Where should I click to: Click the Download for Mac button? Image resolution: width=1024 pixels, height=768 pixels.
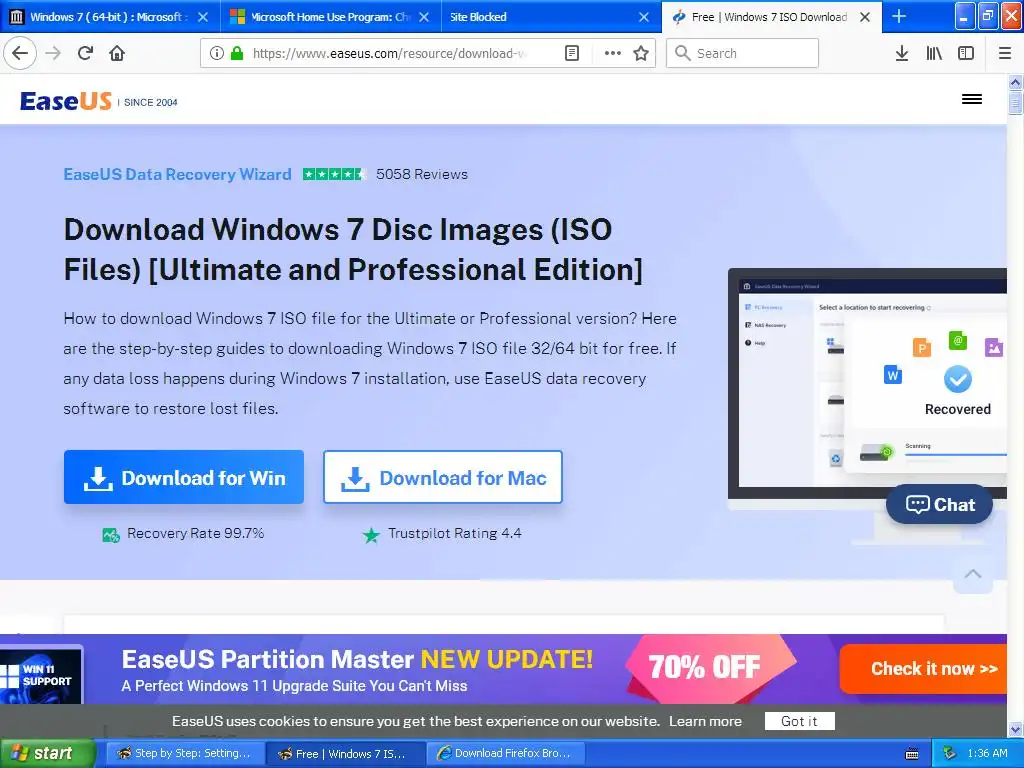point(443,477)
